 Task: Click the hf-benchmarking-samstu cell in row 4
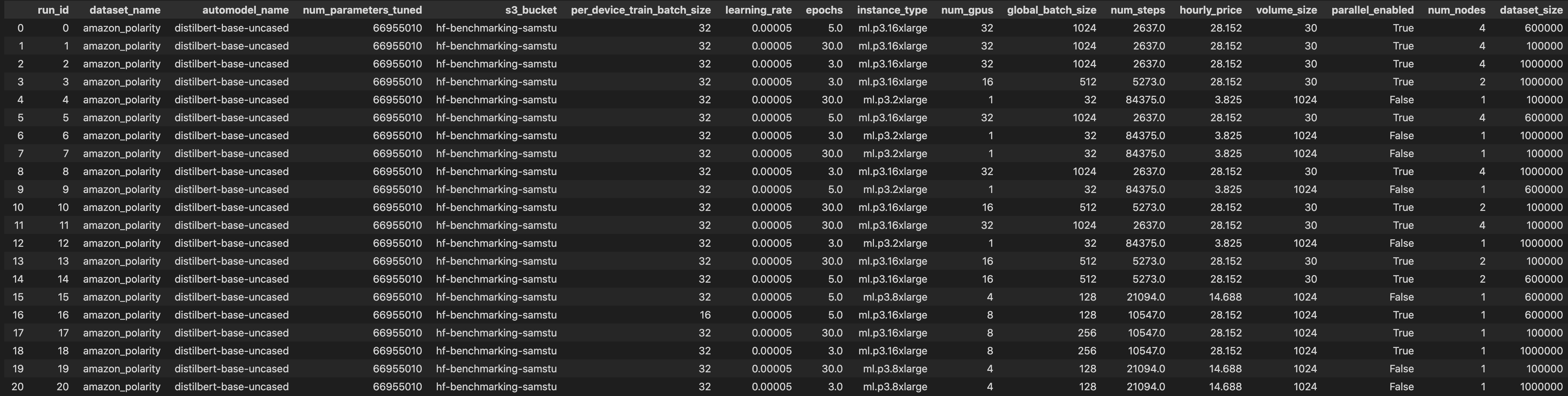tap(496, 100)
